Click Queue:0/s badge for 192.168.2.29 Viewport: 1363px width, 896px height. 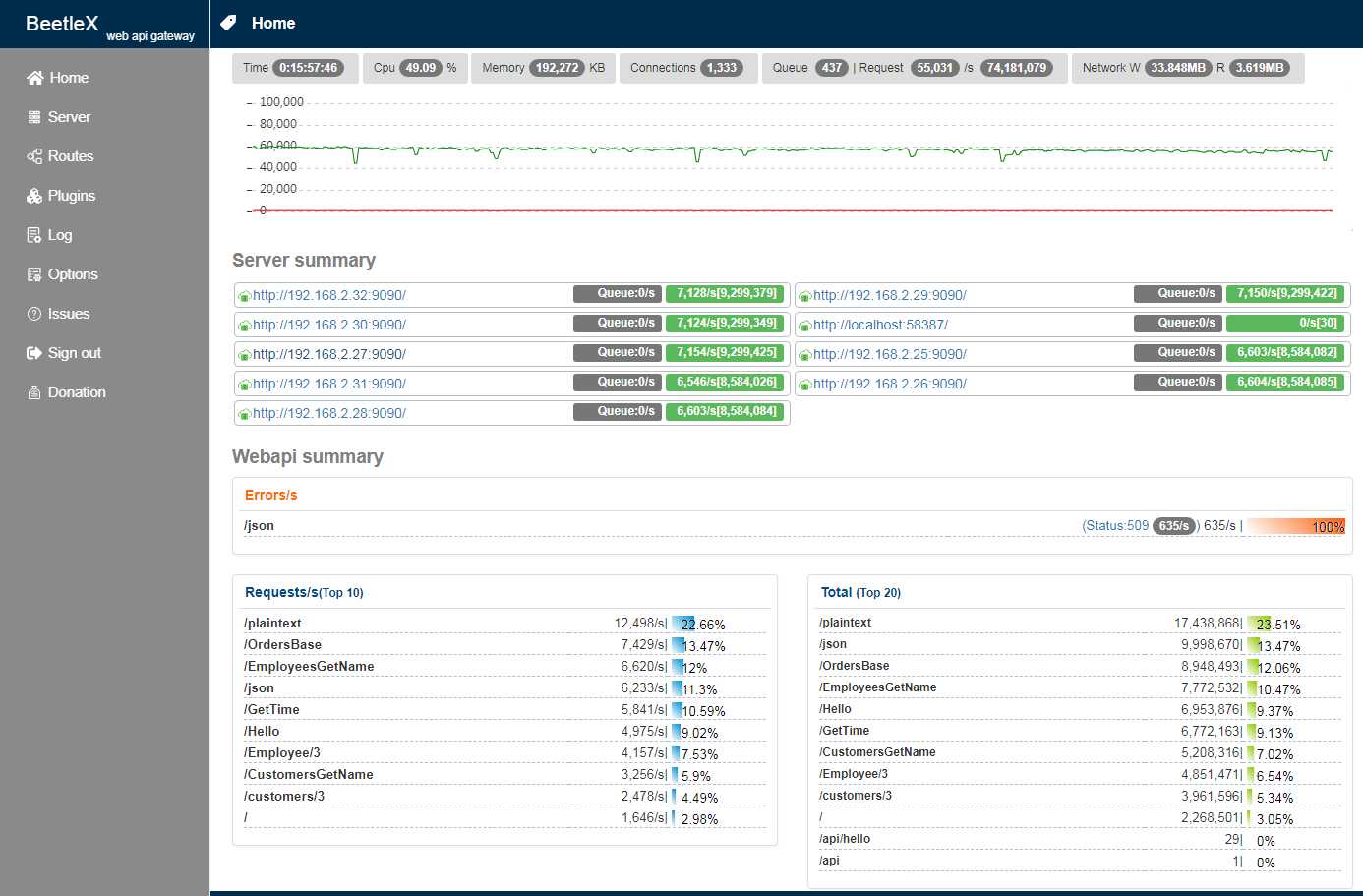tap(1178, 294)
